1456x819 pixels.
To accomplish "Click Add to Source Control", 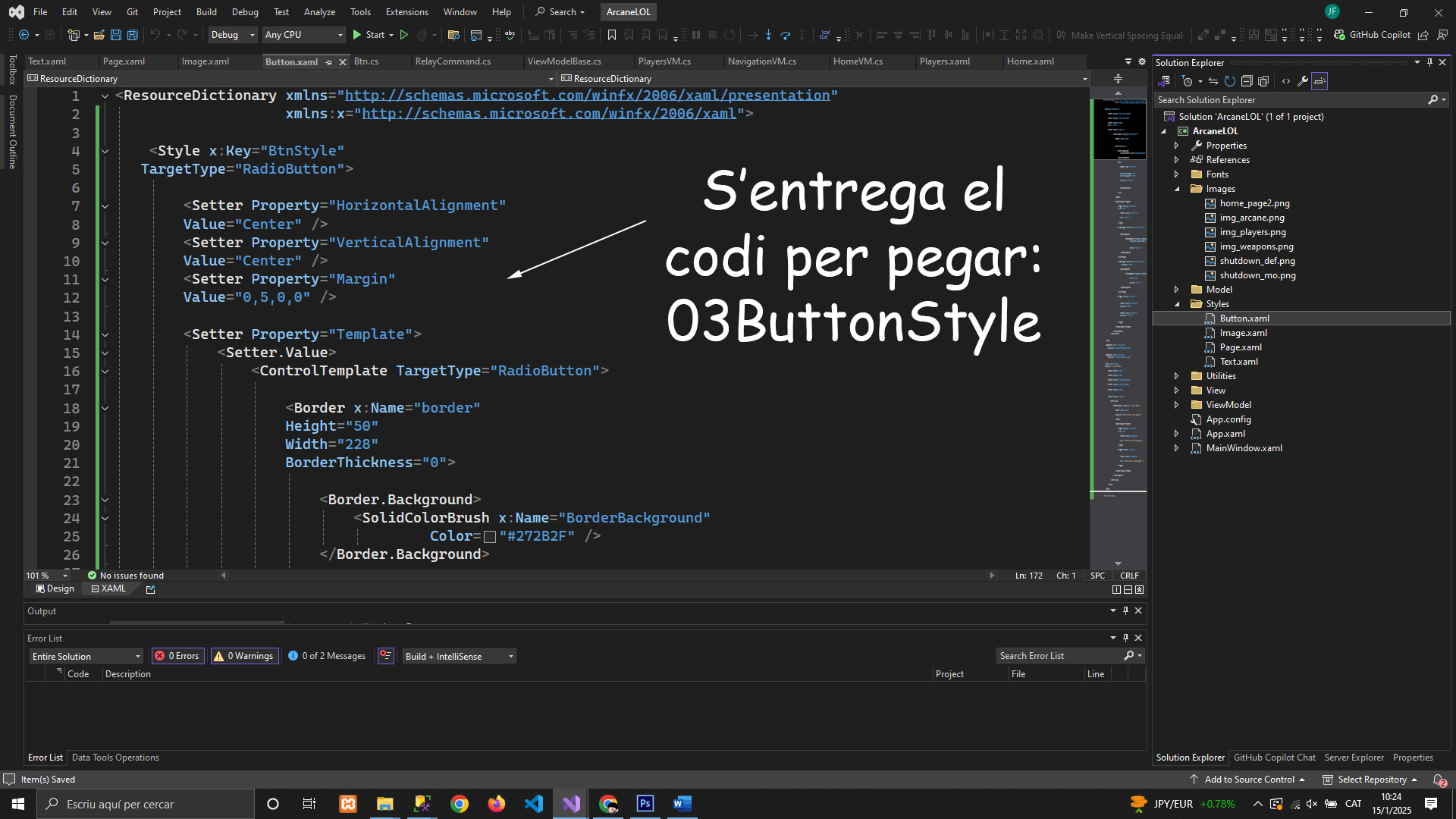I will [1248, 780].
